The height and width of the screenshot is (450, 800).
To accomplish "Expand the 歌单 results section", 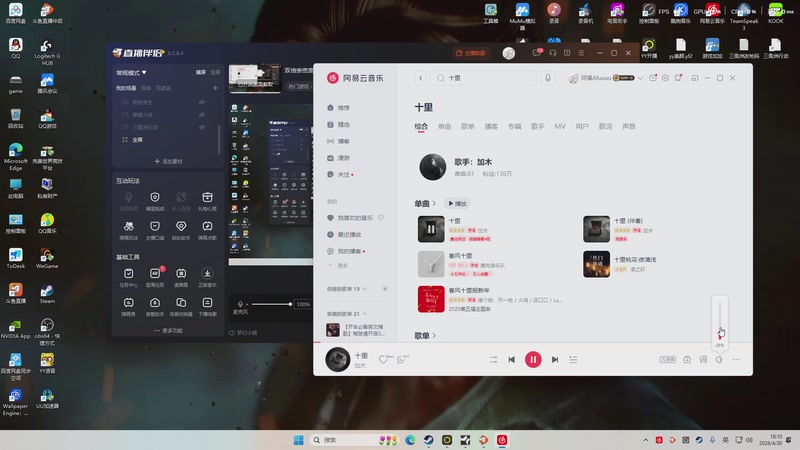I will pos(425,336).
